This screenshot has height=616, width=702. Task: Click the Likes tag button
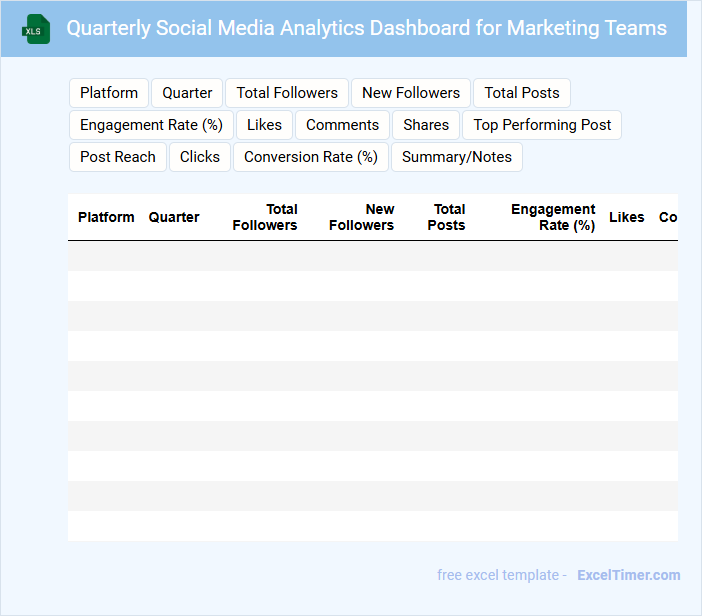pos(264,125)
